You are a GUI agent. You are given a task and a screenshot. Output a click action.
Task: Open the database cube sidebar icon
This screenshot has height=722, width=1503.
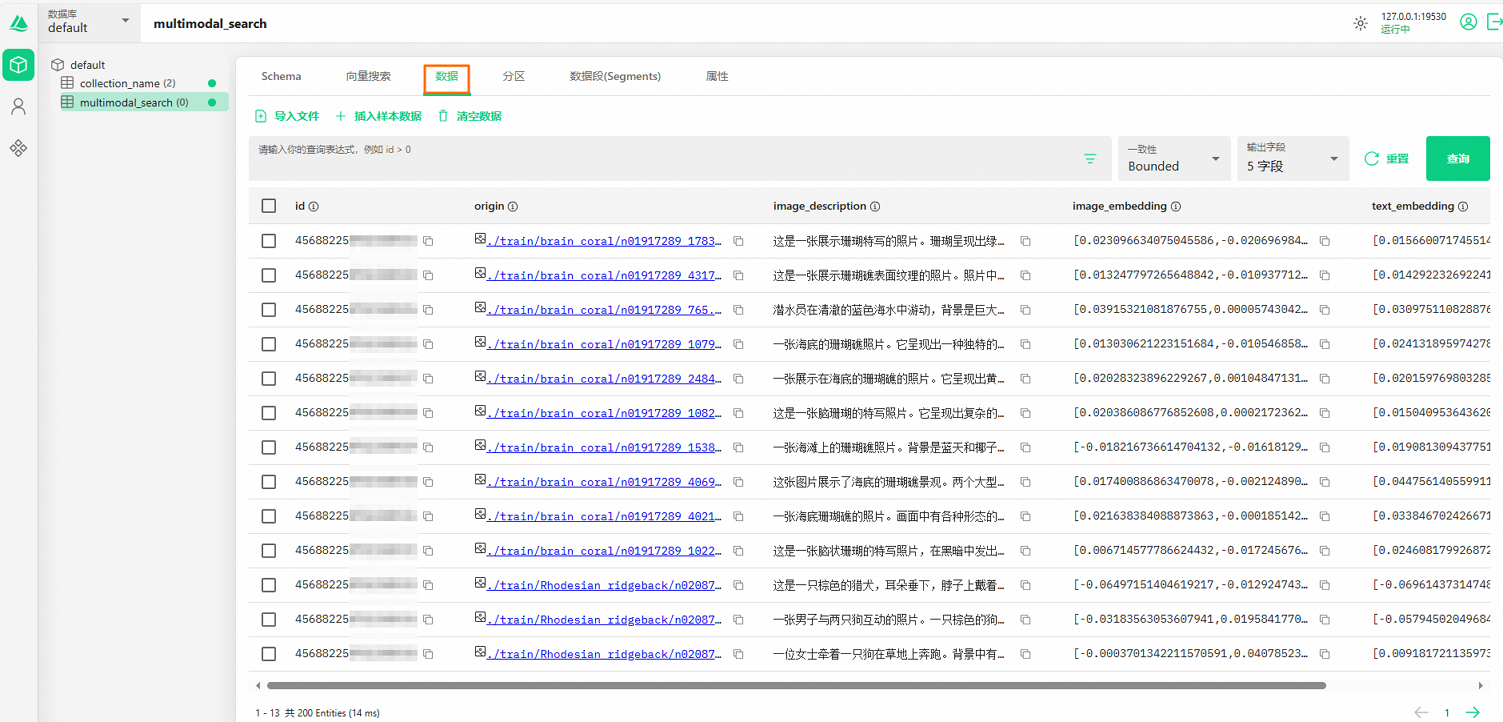[18, 65]
